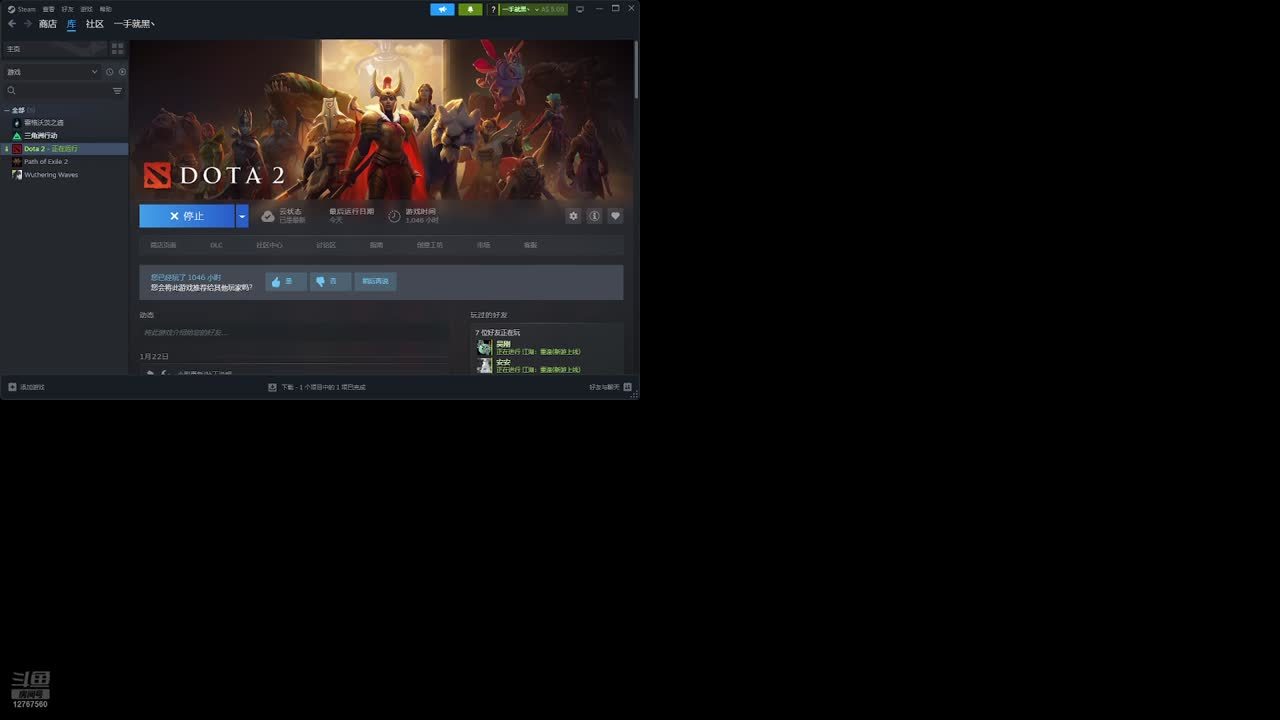Open the green notifications bell
This screenshot has height=720, width=1280.
(x=470, y=9)
